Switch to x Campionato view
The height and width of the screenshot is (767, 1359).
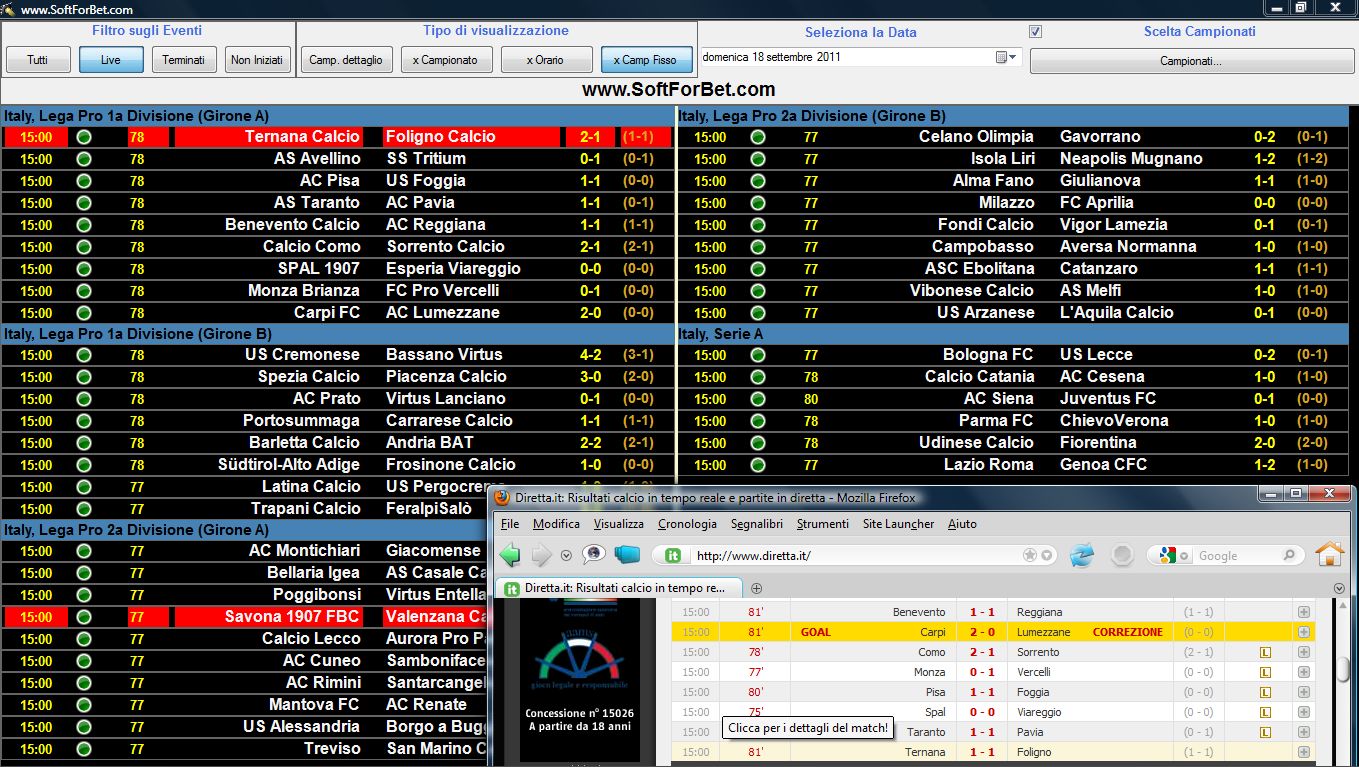446,60
